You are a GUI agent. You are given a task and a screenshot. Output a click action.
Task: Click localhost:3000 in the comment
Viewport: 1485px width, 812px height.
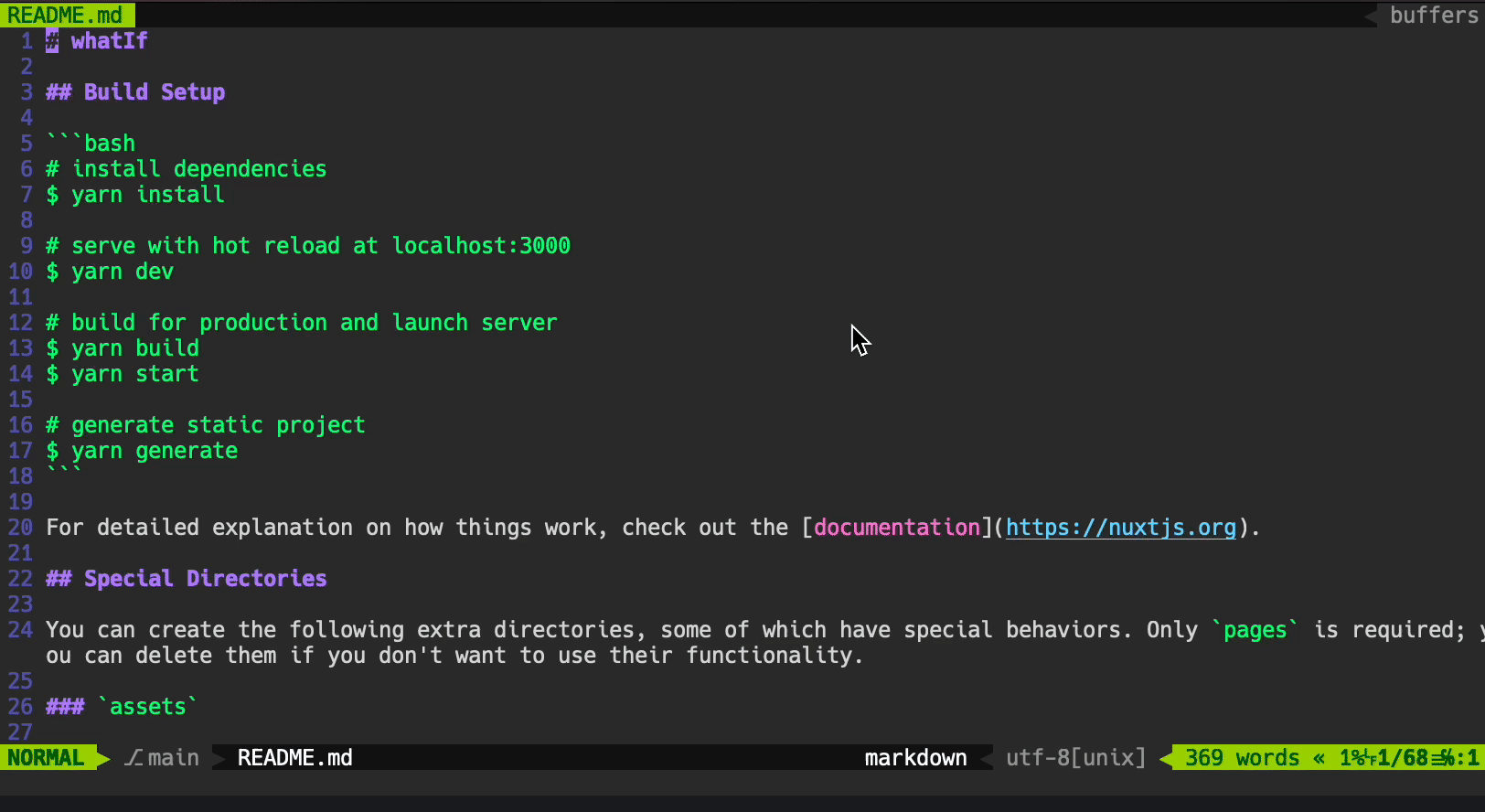pyautogui.click(x=481, y=246)
